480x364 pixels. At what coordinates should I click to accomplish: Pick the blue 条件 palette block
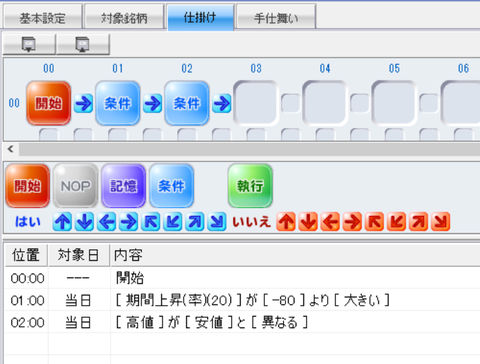coord(172,186)
